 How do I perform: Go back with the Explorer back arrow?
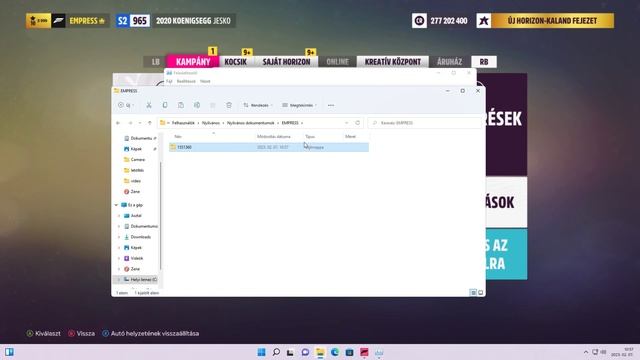(118, 123)
